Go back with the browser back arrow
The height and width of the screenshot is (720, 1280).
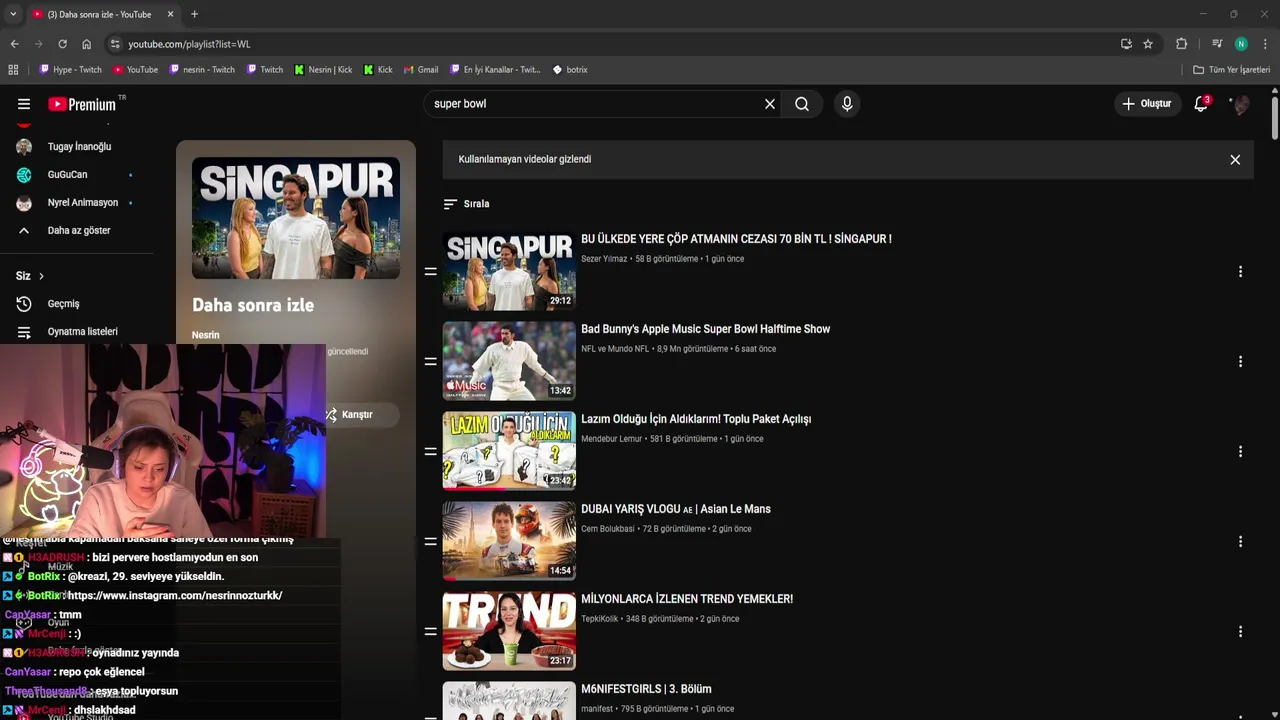click(14, 44)
